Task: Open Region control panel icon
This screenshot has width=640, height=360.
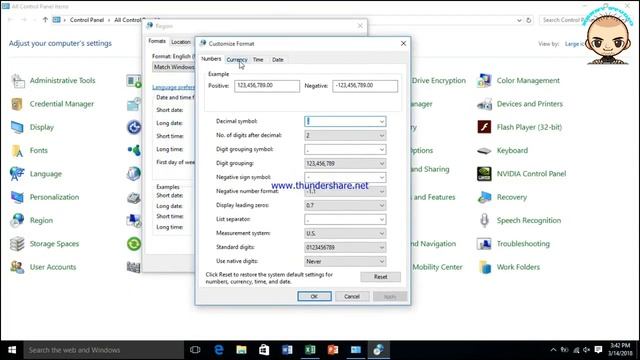Action: tap(17, 220)
